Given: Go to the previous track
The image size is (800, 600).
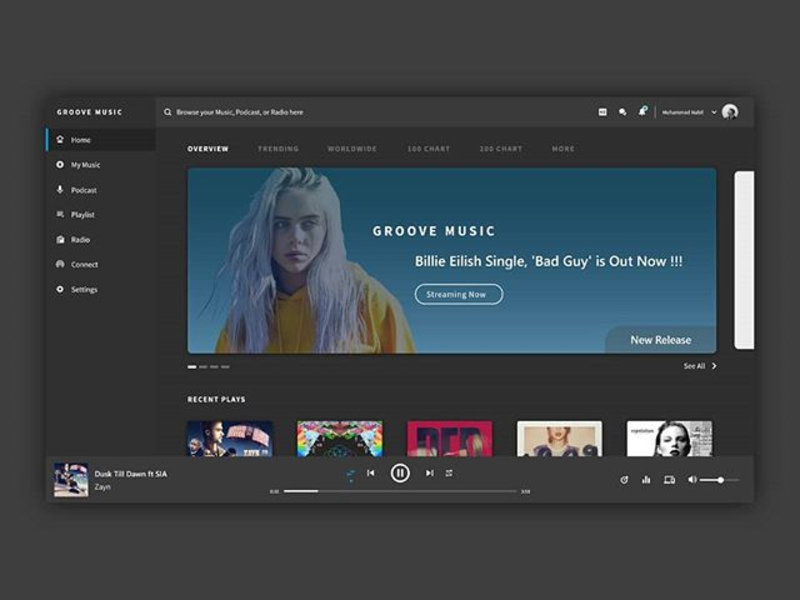Looking at the screenshot, I should coord(371,473).
